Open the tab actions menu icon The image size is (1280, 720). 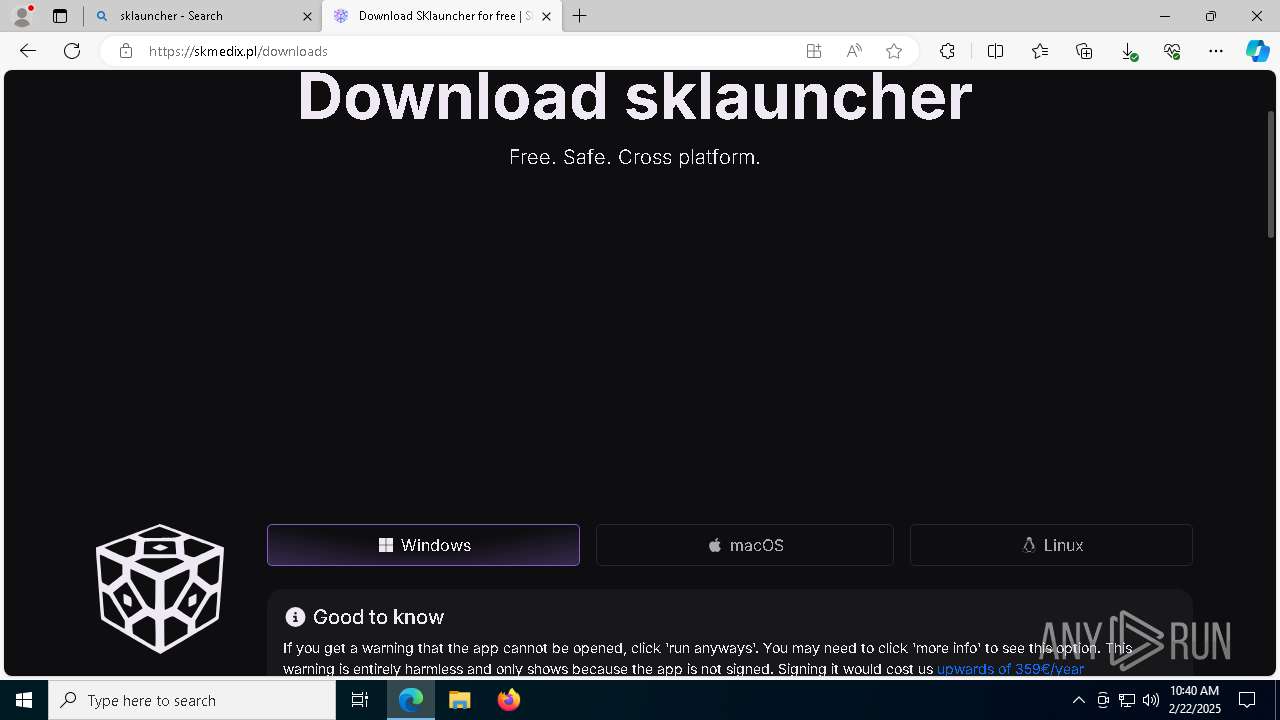tap(60, 16)
